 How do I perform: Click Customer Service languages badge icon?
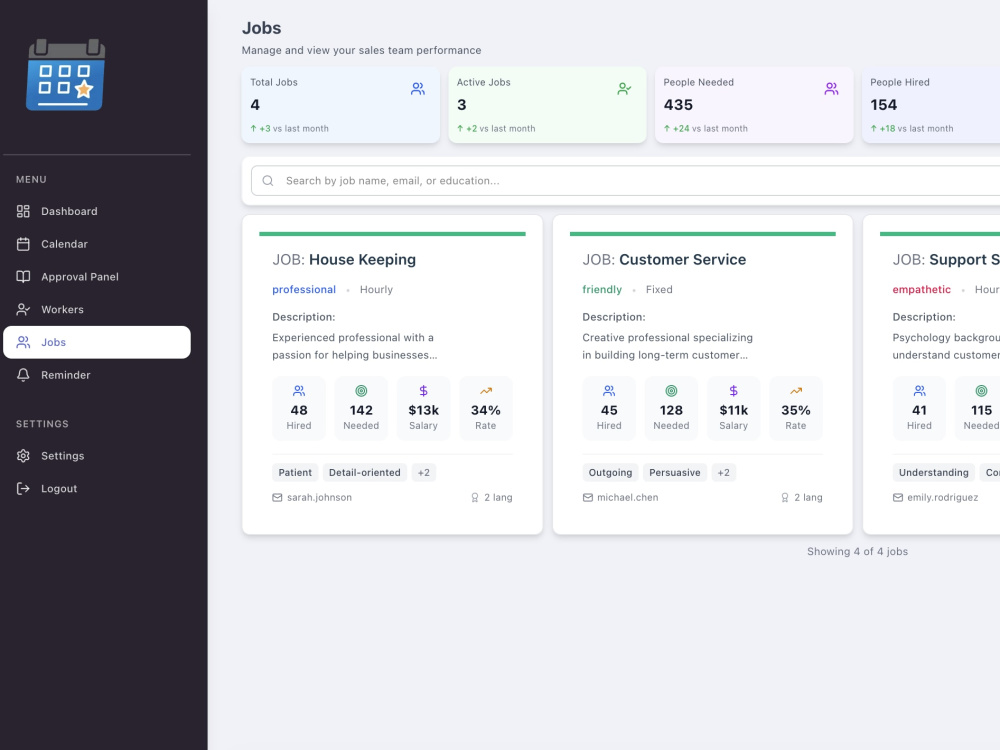point(785,497)
